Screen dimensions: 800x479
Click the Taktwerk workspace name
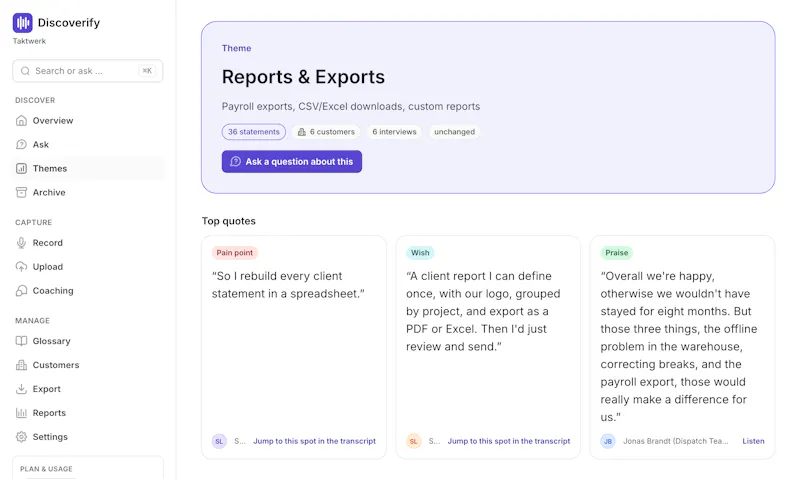click(29, 41)
